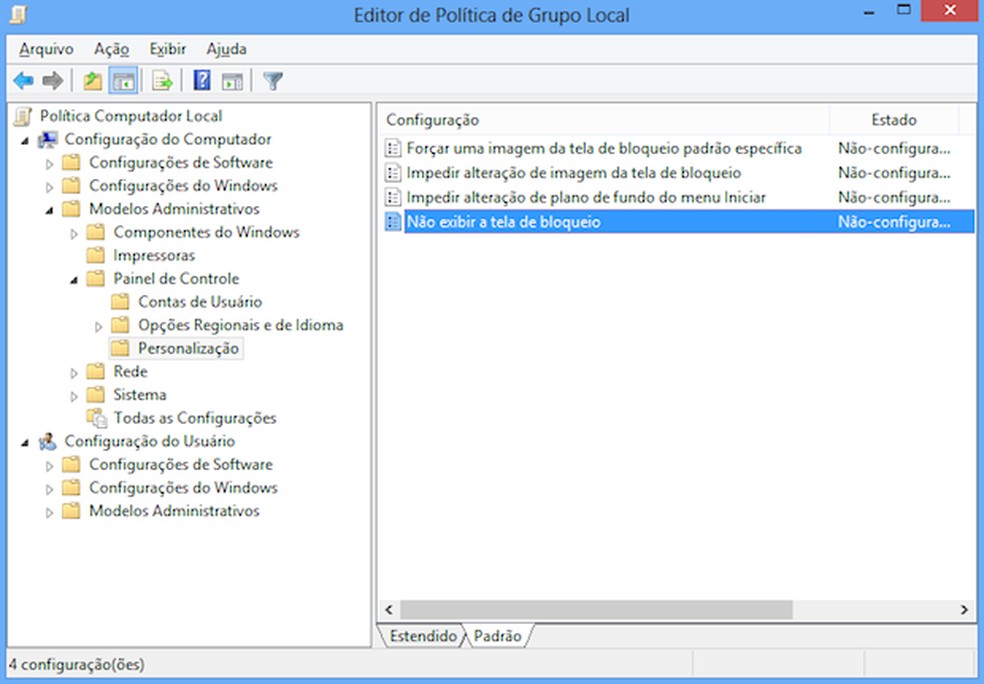The height and width of the screenshot is (684, 984).
Task: Expand the Rede tree node
Action: 74,373
